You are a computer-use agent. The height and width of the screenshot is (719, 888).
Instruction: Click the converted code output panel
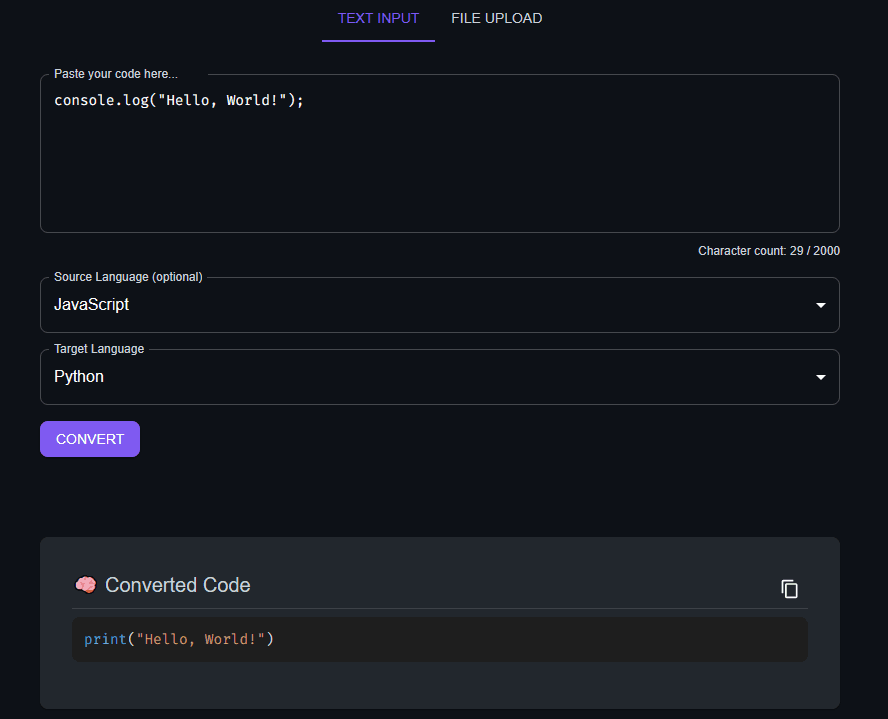pyautogui.click(x=440, y=639)
